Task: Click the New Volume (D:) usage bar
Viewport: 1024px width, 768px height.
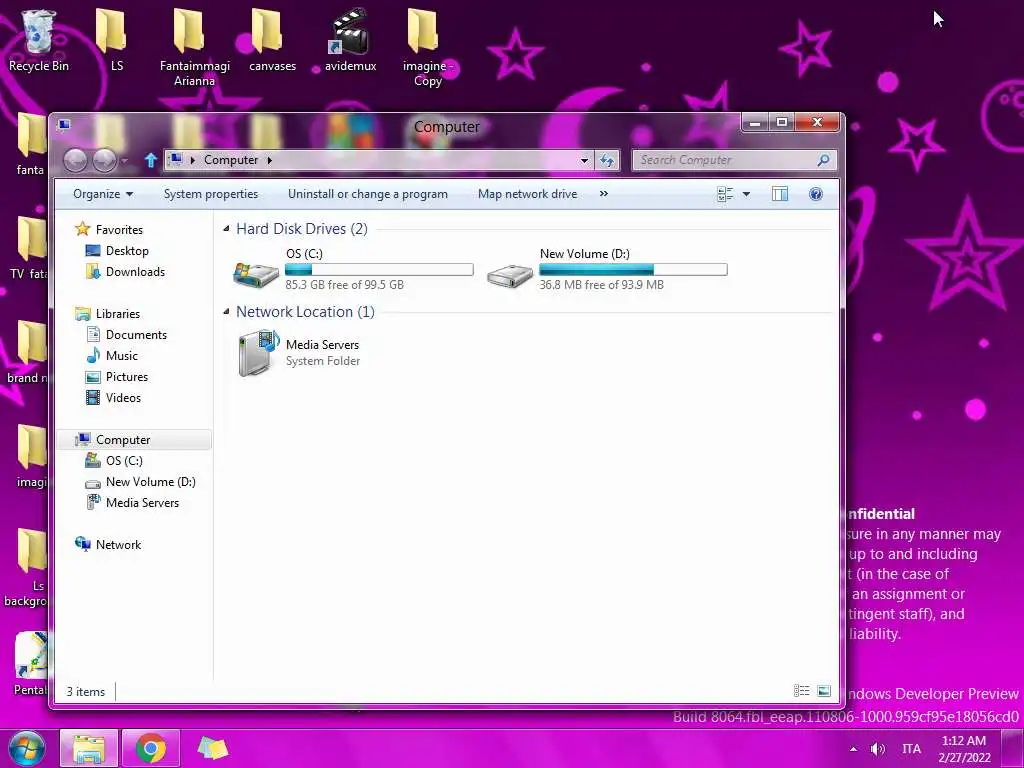Action: [633, 269]
